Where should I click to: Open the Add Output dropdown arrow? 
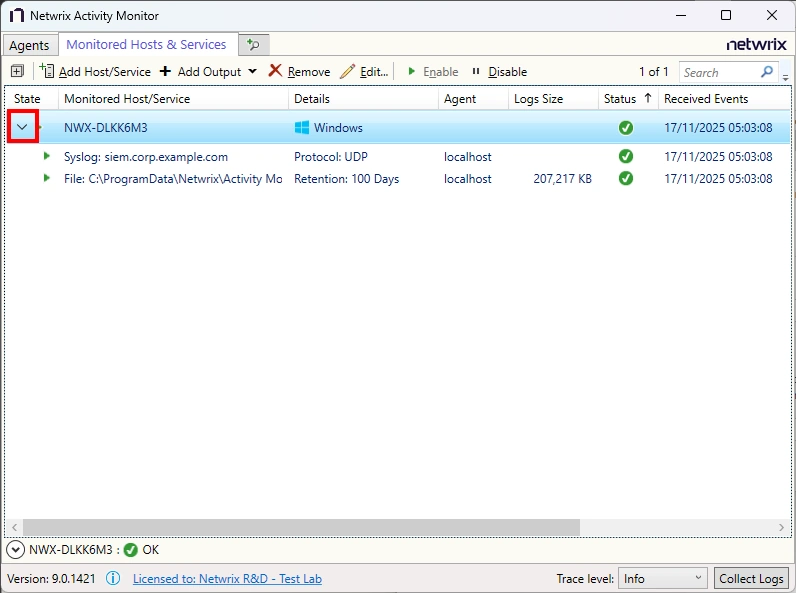coord(252,72)
